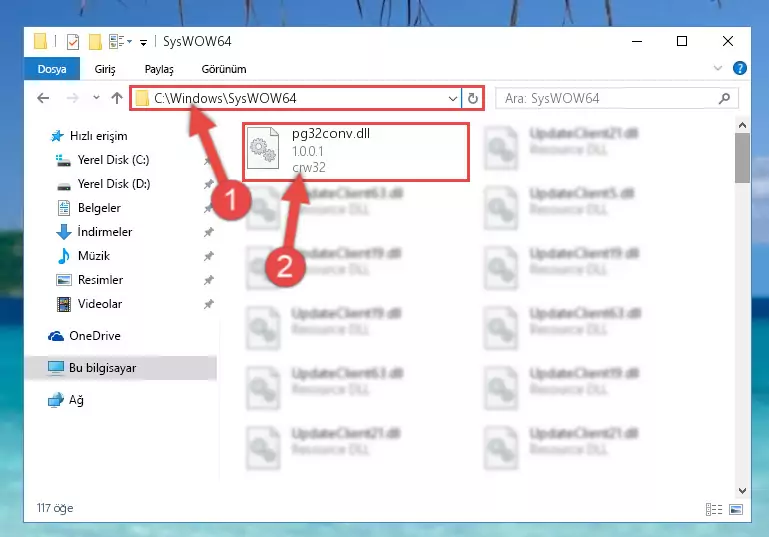The width and height of the screenshot is (769, 537).
Task: Click the pg32conv.dll gear file icon
Action: (x=263, y=149)
